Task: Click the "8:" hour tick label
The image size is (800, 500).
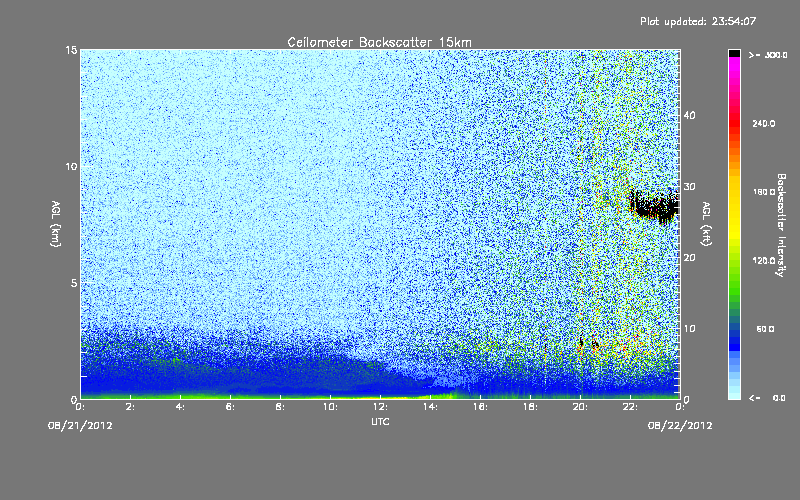Action: tap(281, 407)
